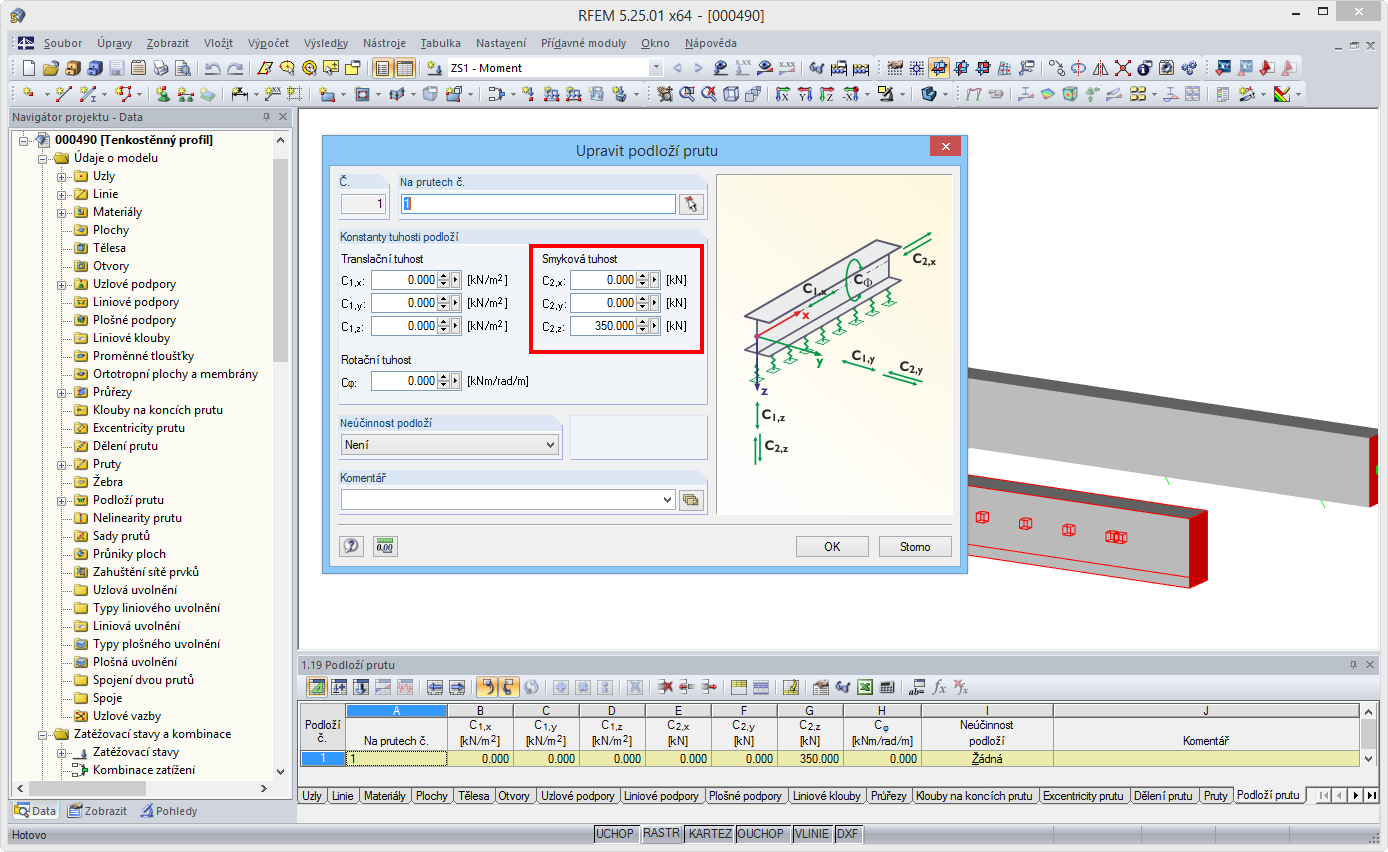Click the print preview icon in toolbar
Screen dimensions: 1388x852
point(182,68)
